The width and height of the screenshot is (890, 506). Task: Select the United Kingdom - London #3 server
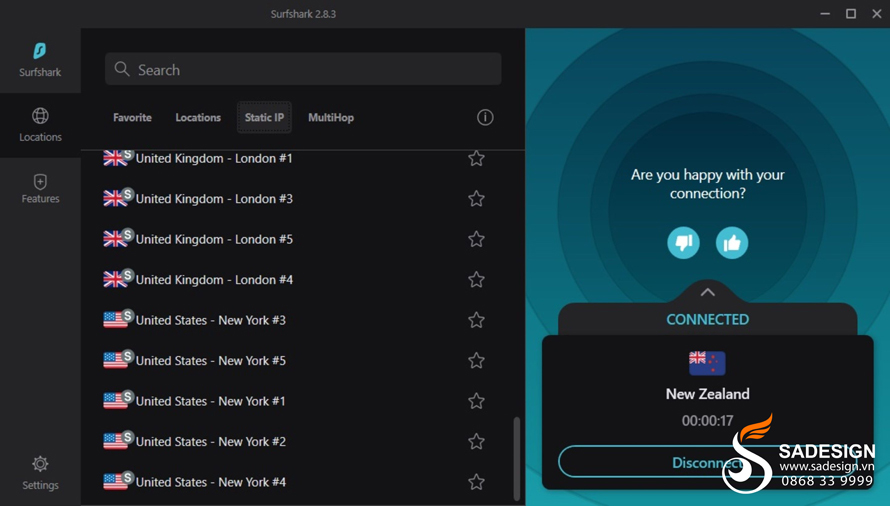click(303, 199)
